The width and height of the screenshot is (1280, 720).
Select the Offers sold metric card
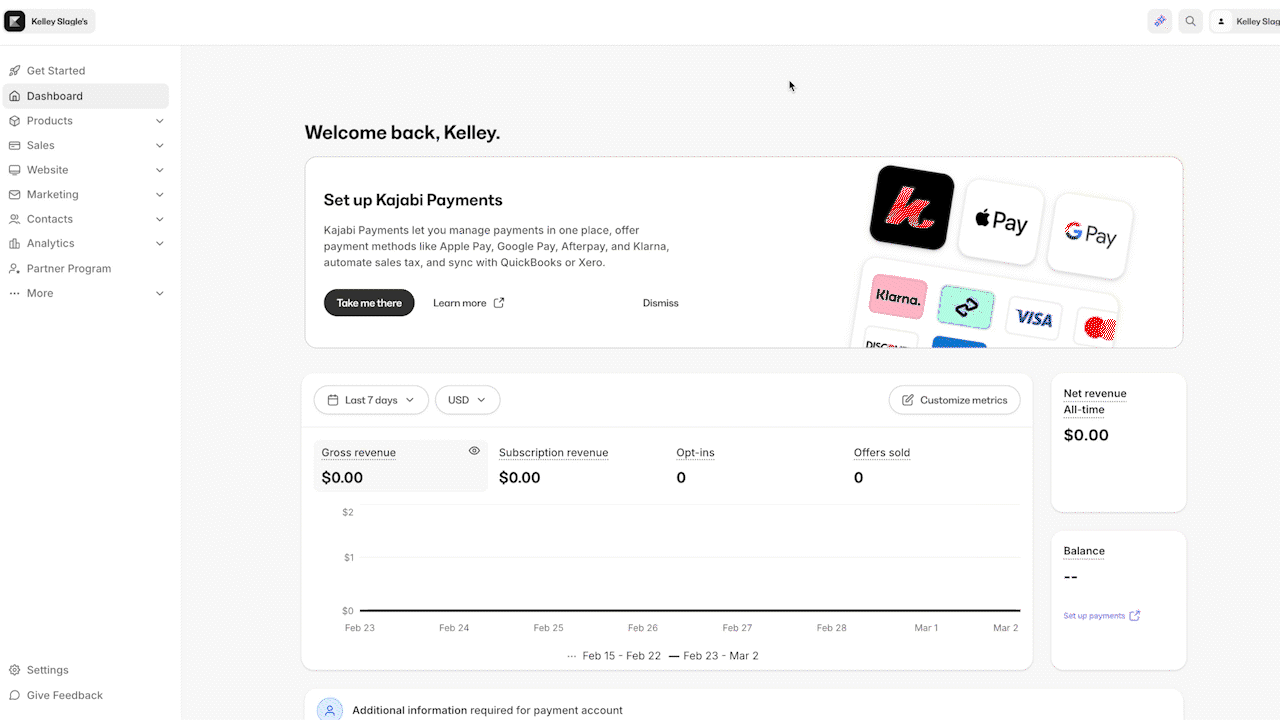pyautogui.click(x=933, y=466)
